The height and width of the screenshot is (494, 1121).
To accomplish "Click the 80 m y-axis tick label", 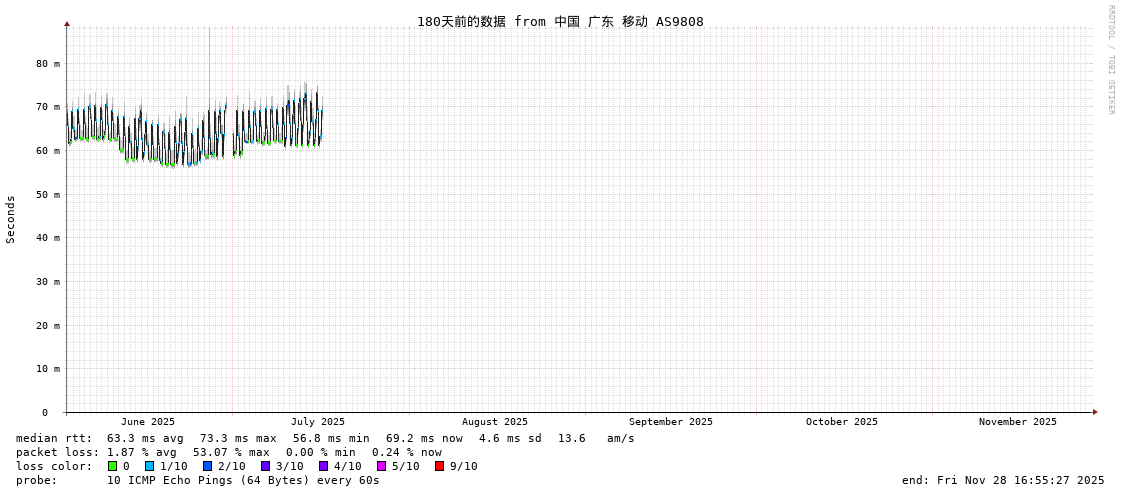I will 48,63.
